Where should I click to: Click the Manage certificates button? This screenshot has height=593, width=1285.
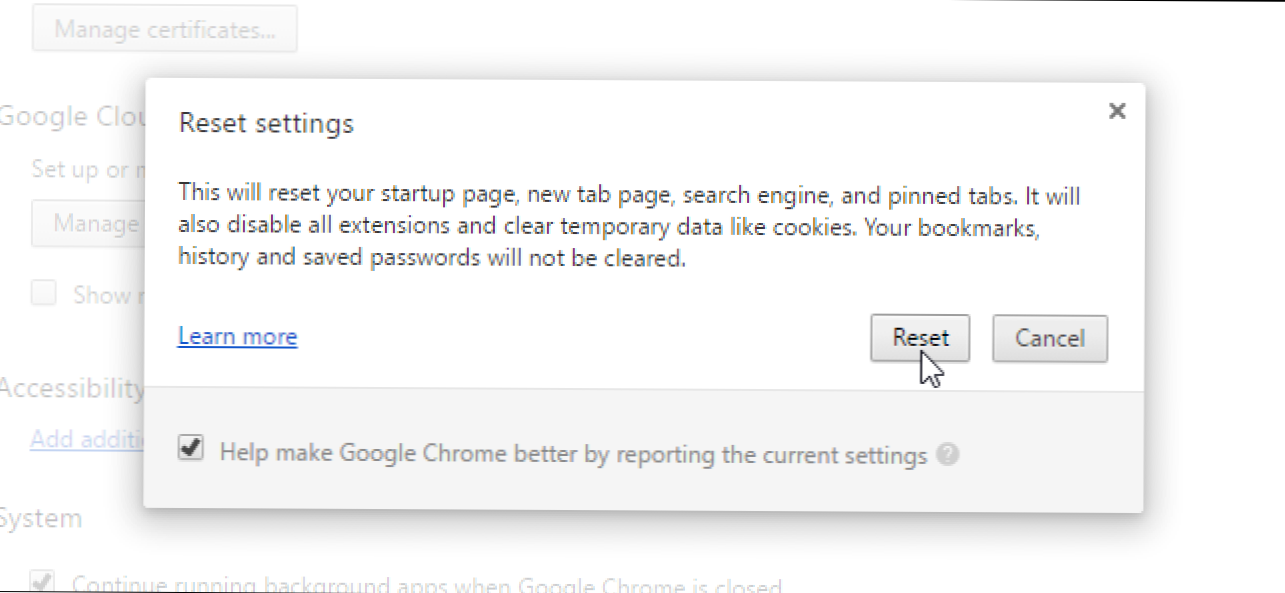[x=165, y=30]
